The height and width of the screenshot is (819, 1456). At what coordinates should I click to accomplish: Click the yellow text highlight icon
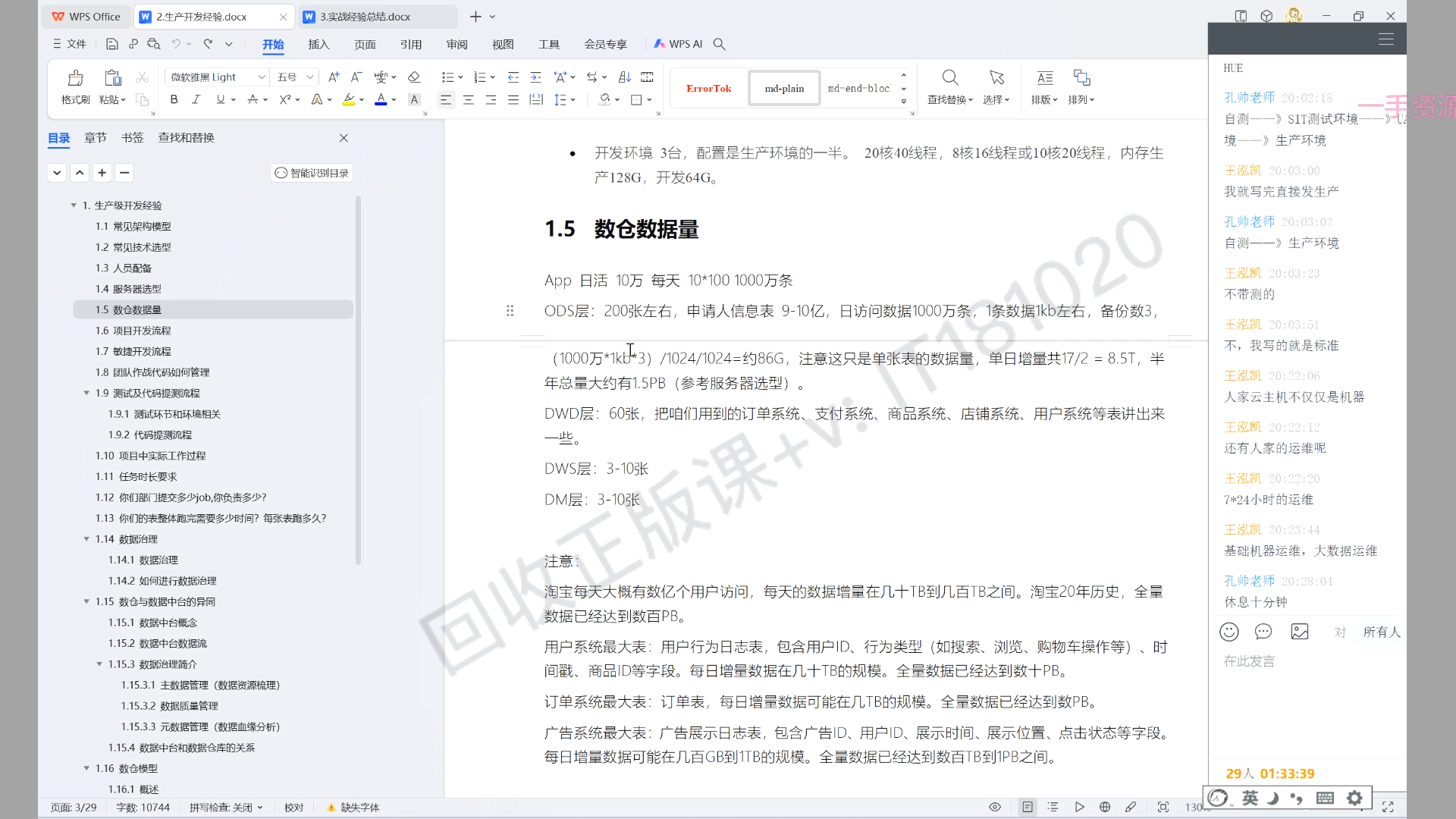tap(348, 99)
